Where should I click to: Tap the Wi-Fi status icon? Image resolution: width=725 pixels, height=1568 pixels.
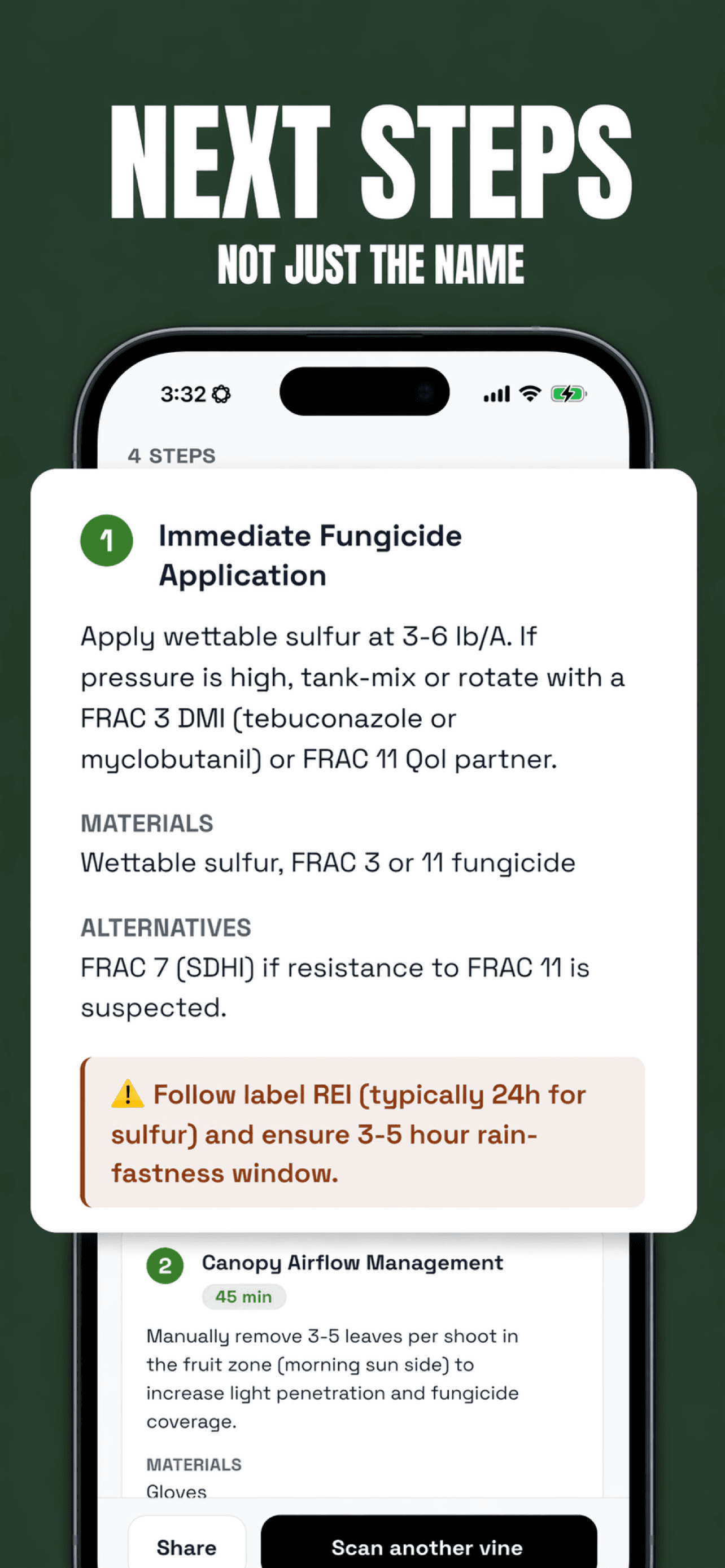530,394
